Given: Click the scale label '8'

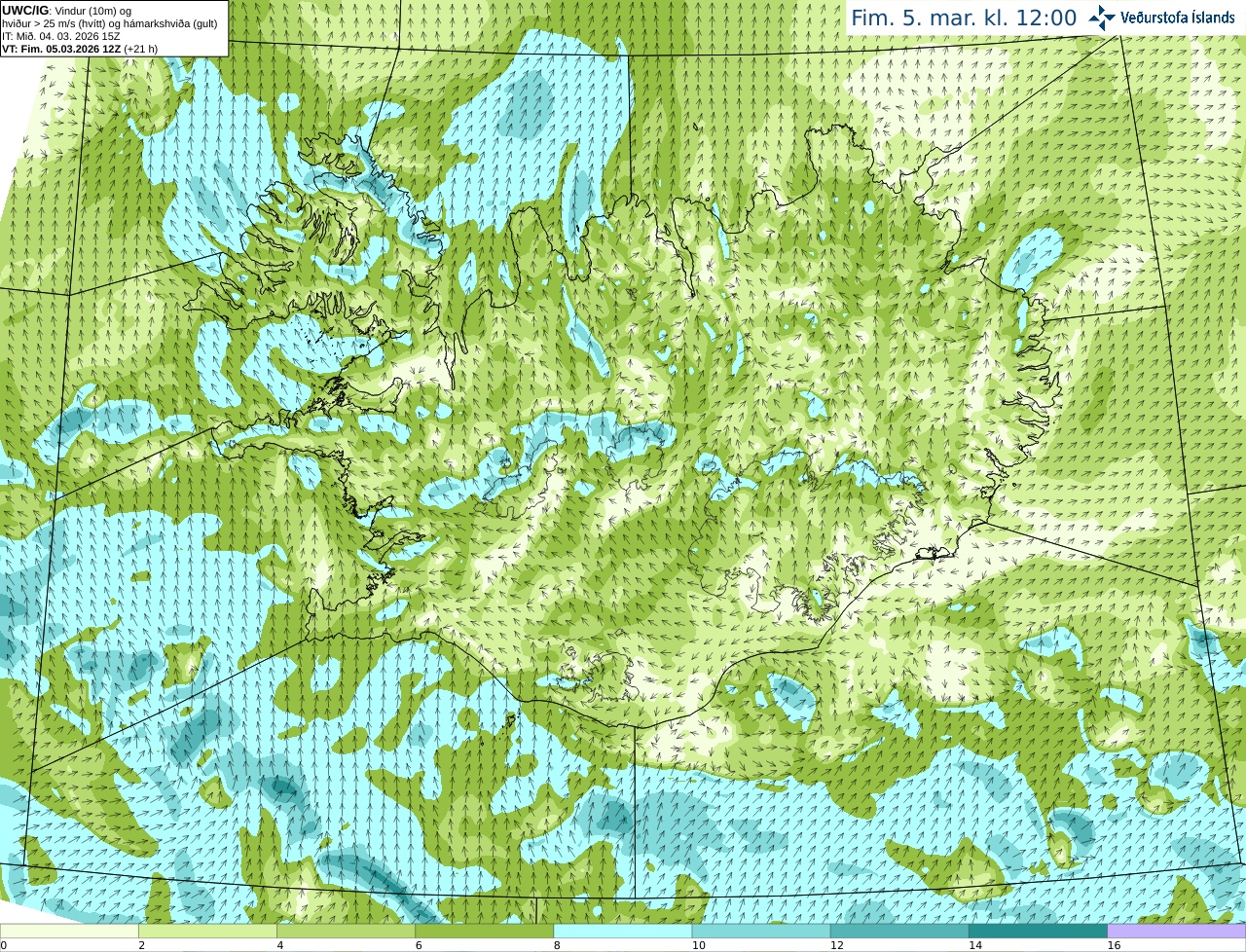Looking at the screenshot, I should (x=557, y=945).
